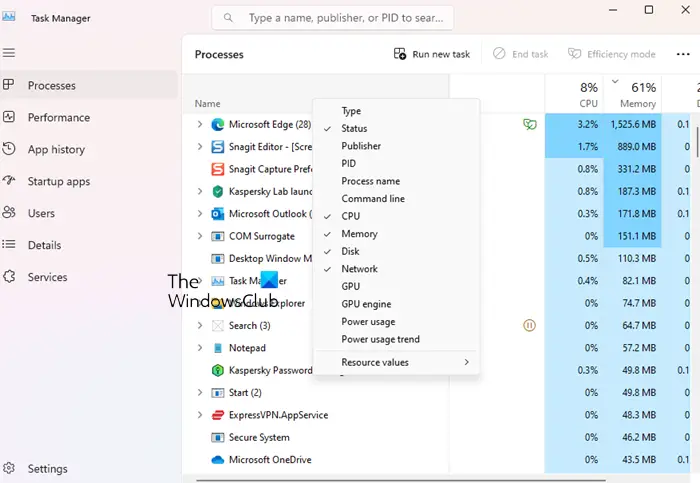The width and height of the screenshot is (700, 483).
Task: Click the efficiency leaf status icon for Edge
Action: (529, 124)
